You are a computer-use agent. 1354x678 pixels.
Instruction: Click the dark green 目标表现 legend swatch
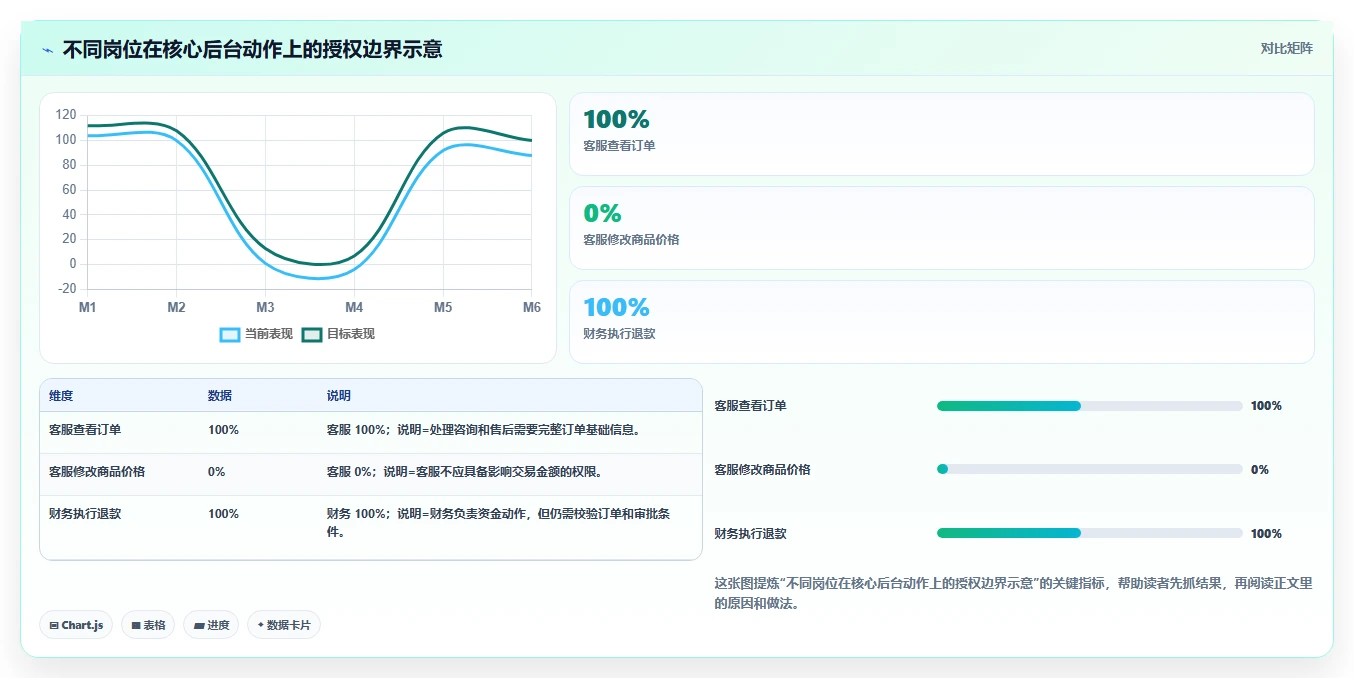[312, 334]
